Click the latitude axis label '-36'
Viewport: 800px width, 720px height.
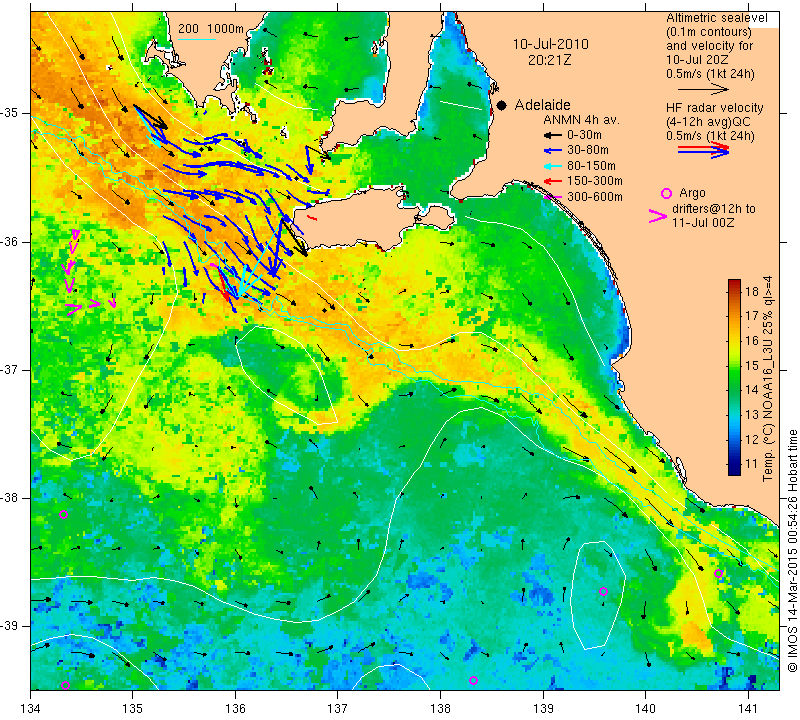pos(10,241)
